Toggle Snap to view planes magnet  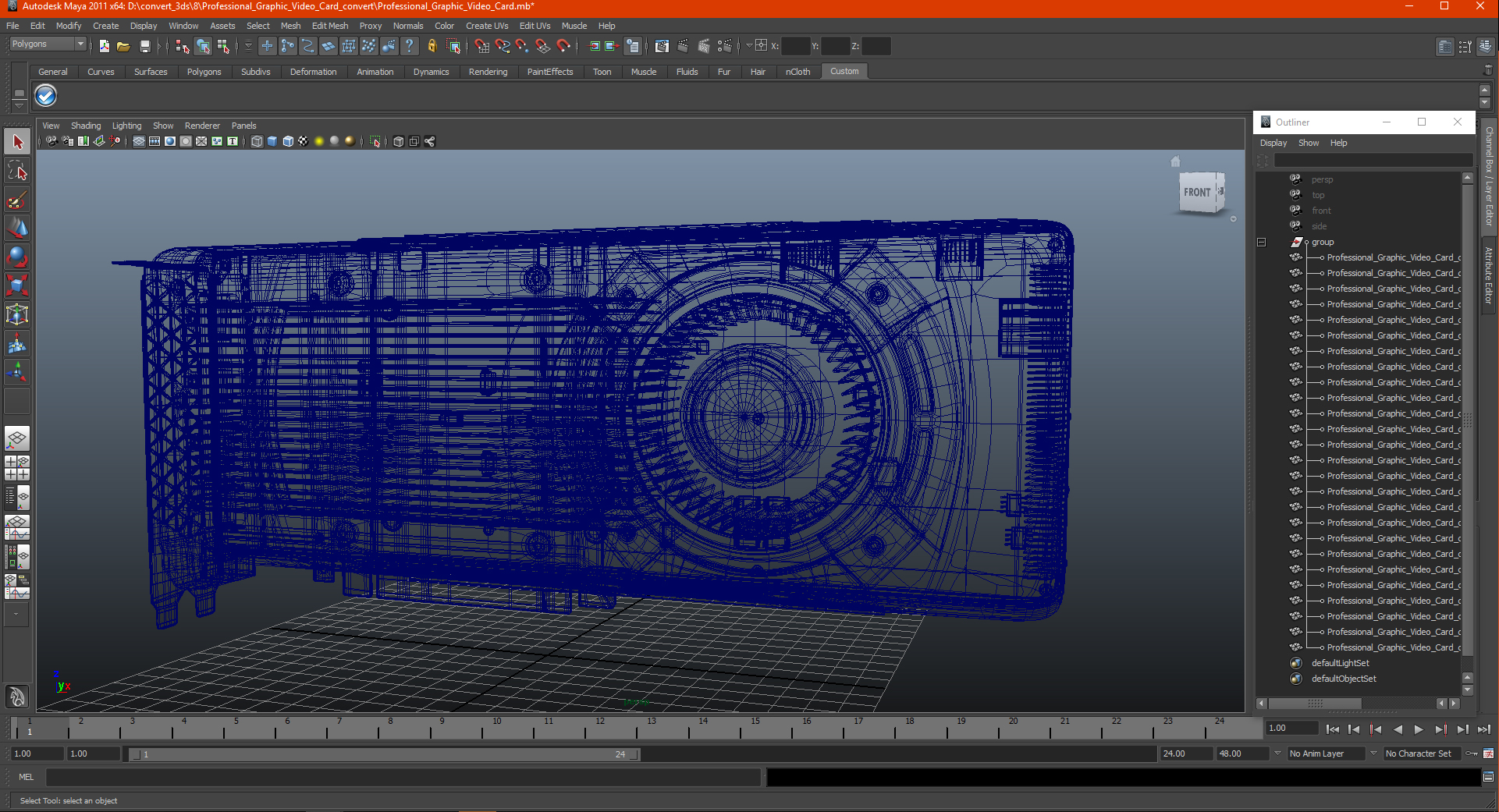point(543,46)
